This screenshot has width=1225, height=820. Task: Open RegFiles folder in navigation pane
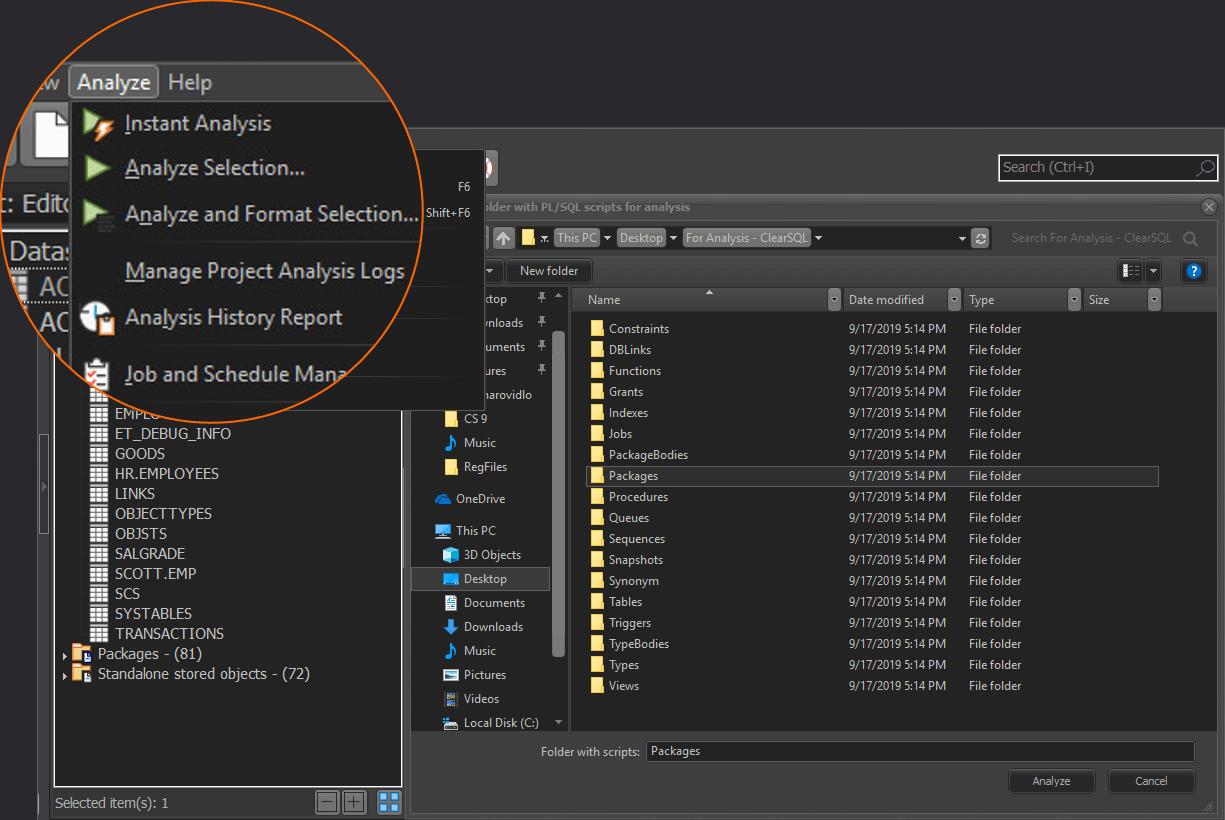tap(485, 467)
